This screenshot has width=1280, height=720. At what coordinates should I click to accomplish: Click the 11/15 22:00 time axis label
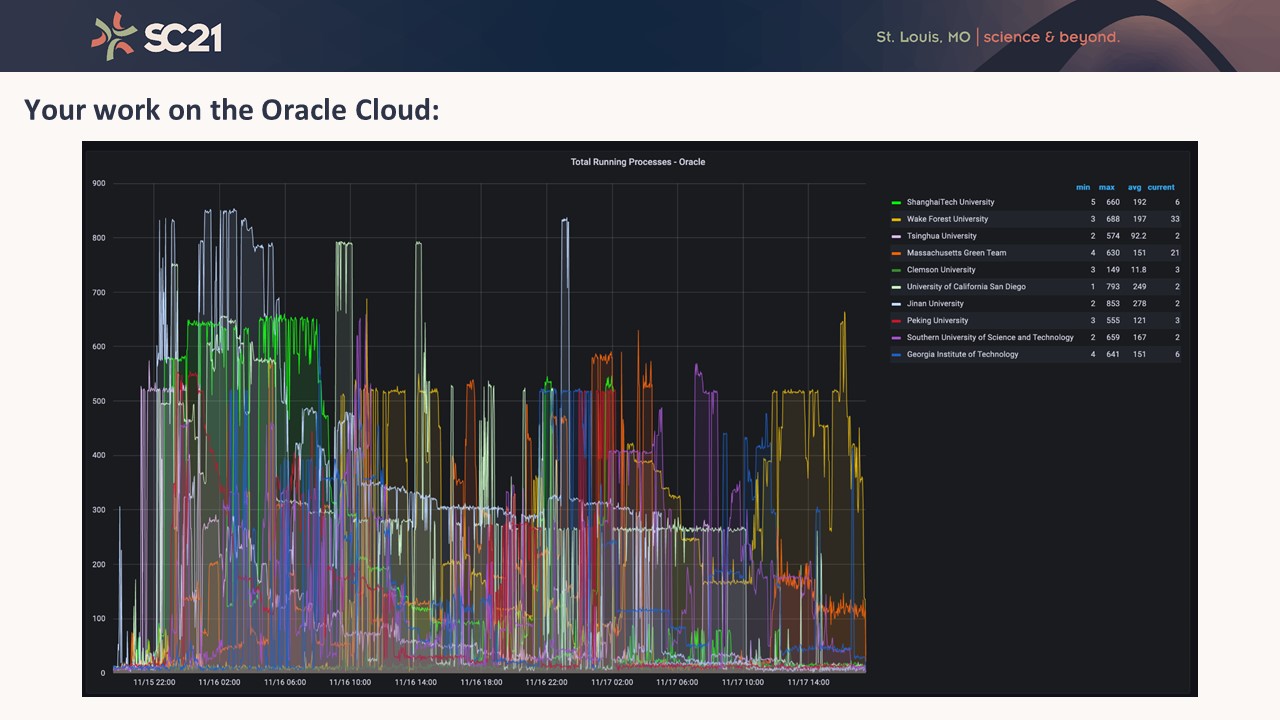point(154,683)
